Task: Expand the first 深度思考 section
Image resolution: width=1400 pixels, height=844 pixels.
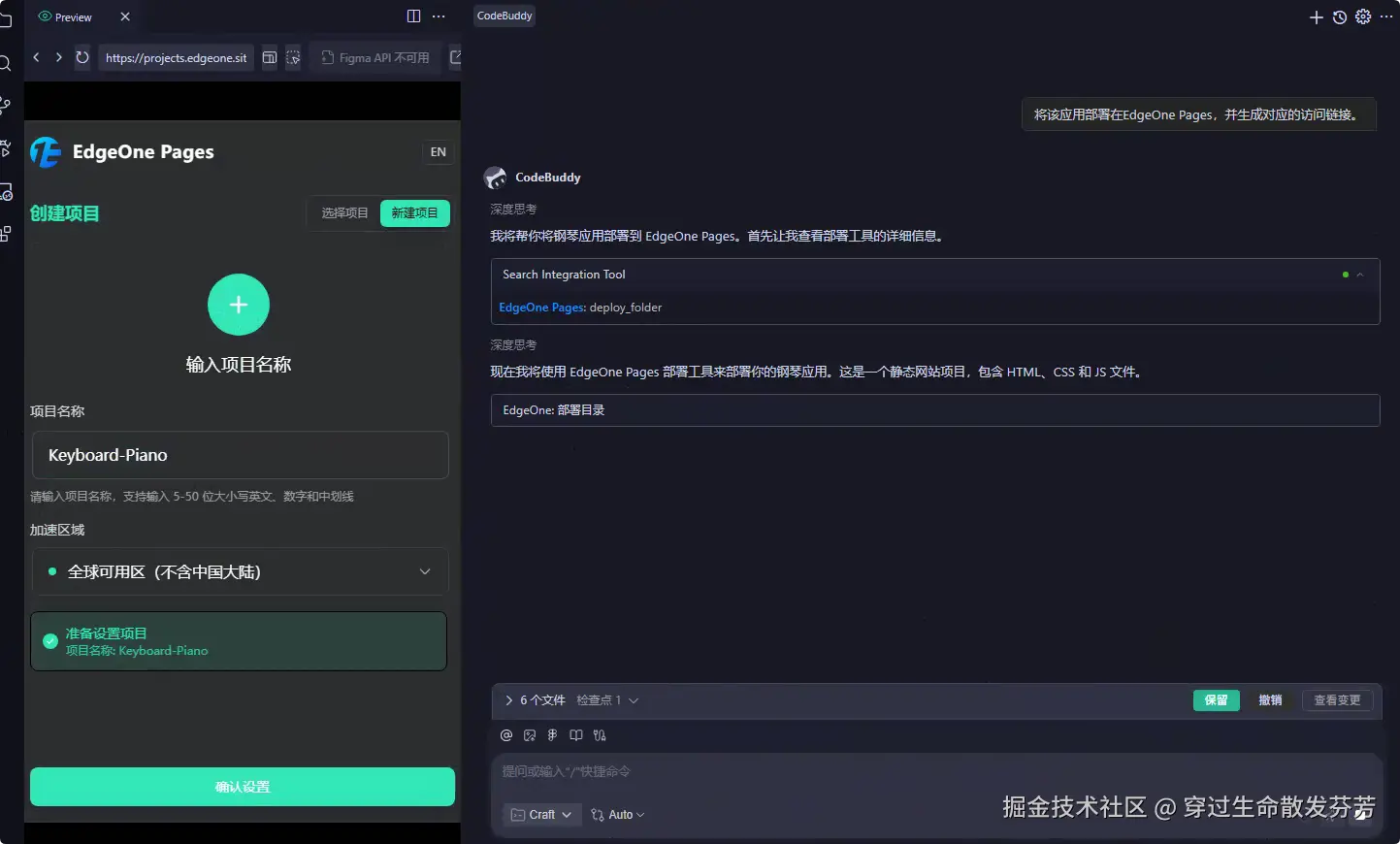Action: click(513, 210)
